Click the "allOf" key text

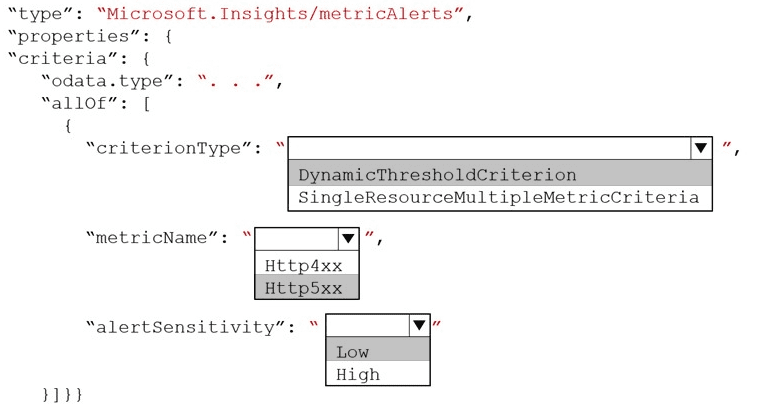click(78, 103)
